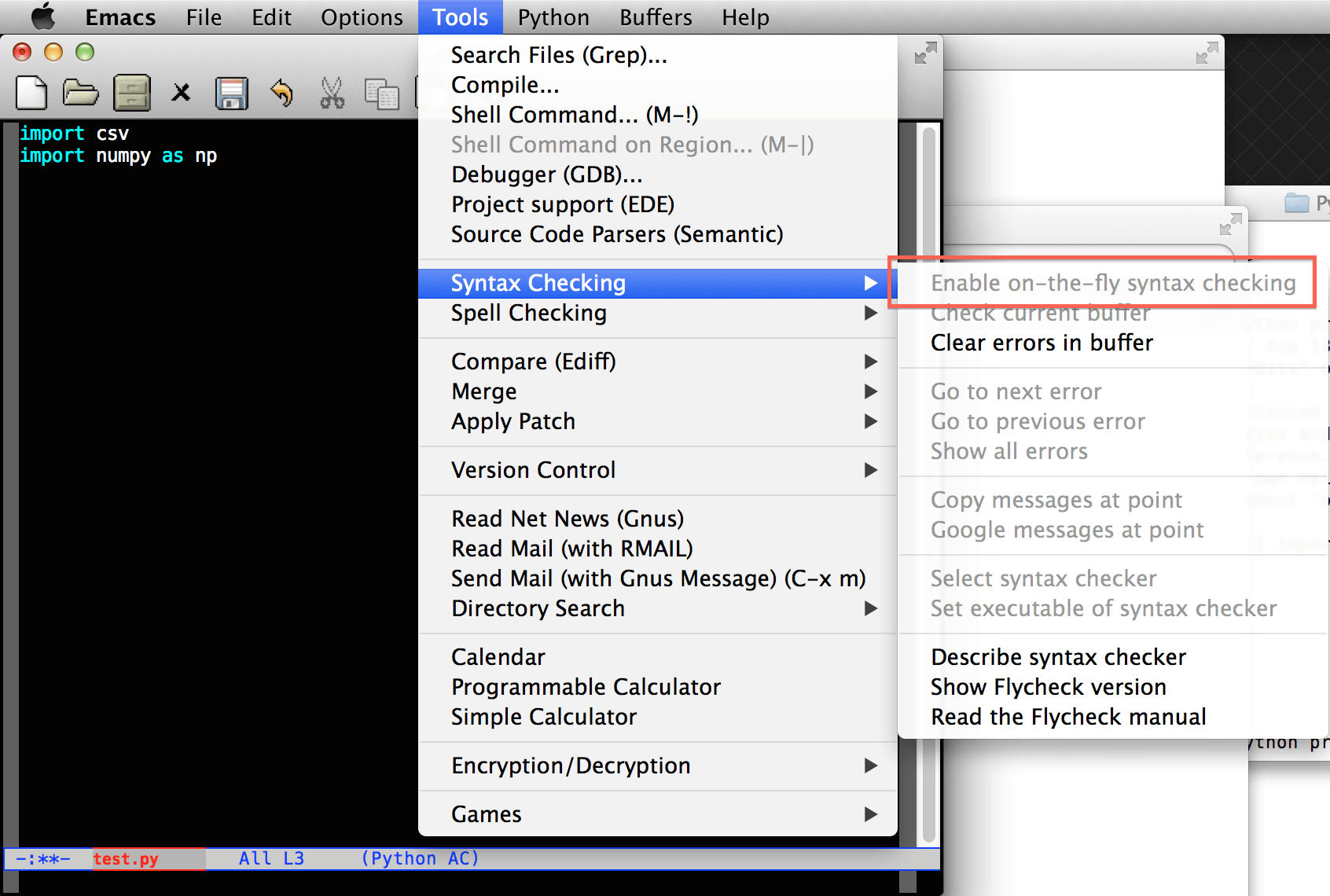Screen dimensions: 1330x896
Task: Click the folder icon in the background window title
Action: 1296,203
